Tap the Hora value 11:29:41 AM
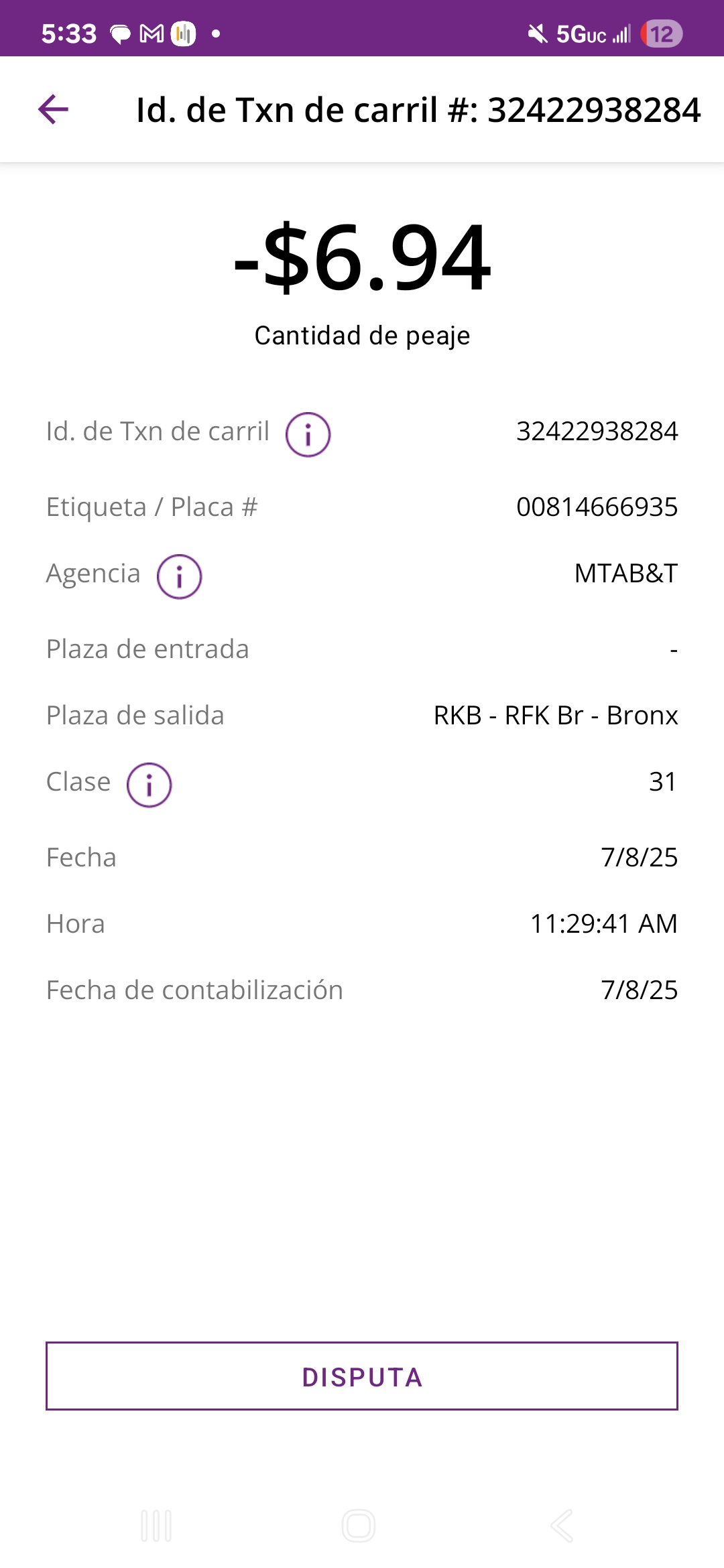724x1568 pixels. coord(603,924)
